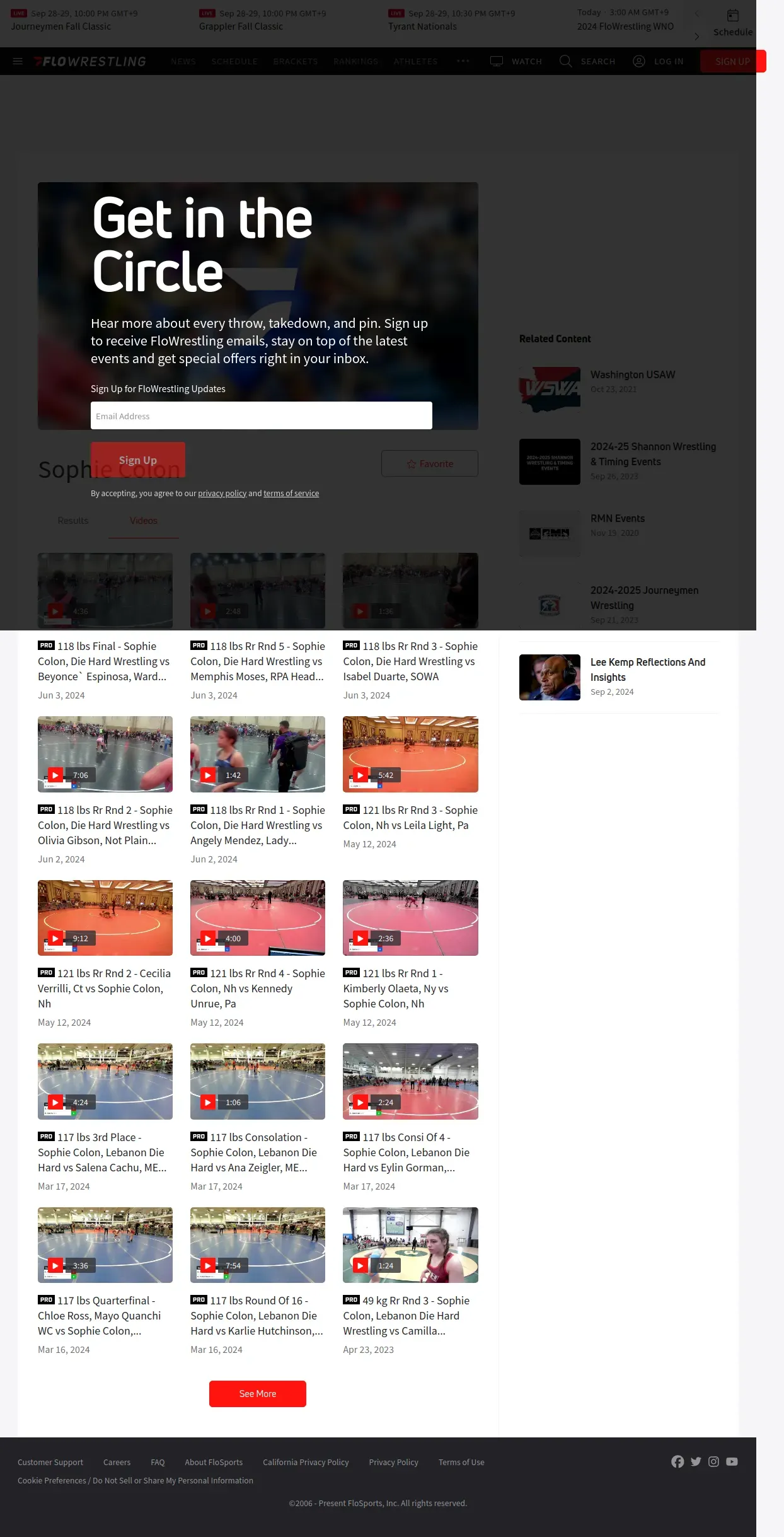
Task: Open Washington USAW related thumbnail
Action: click(x=550, y=390)
